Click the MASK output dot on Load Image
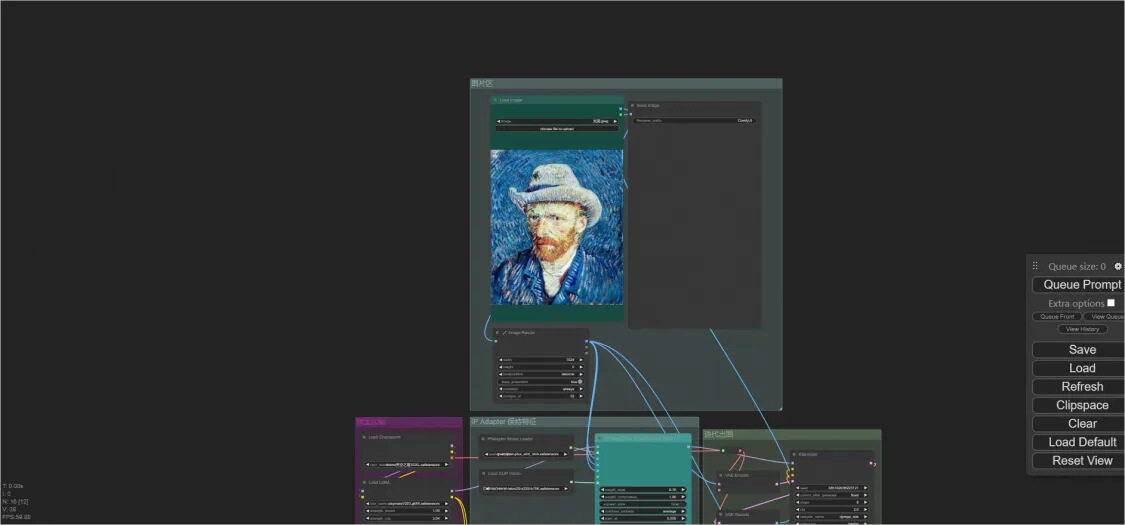Image resolution: width=1125 pixels, height=525 pixels. 621,115
